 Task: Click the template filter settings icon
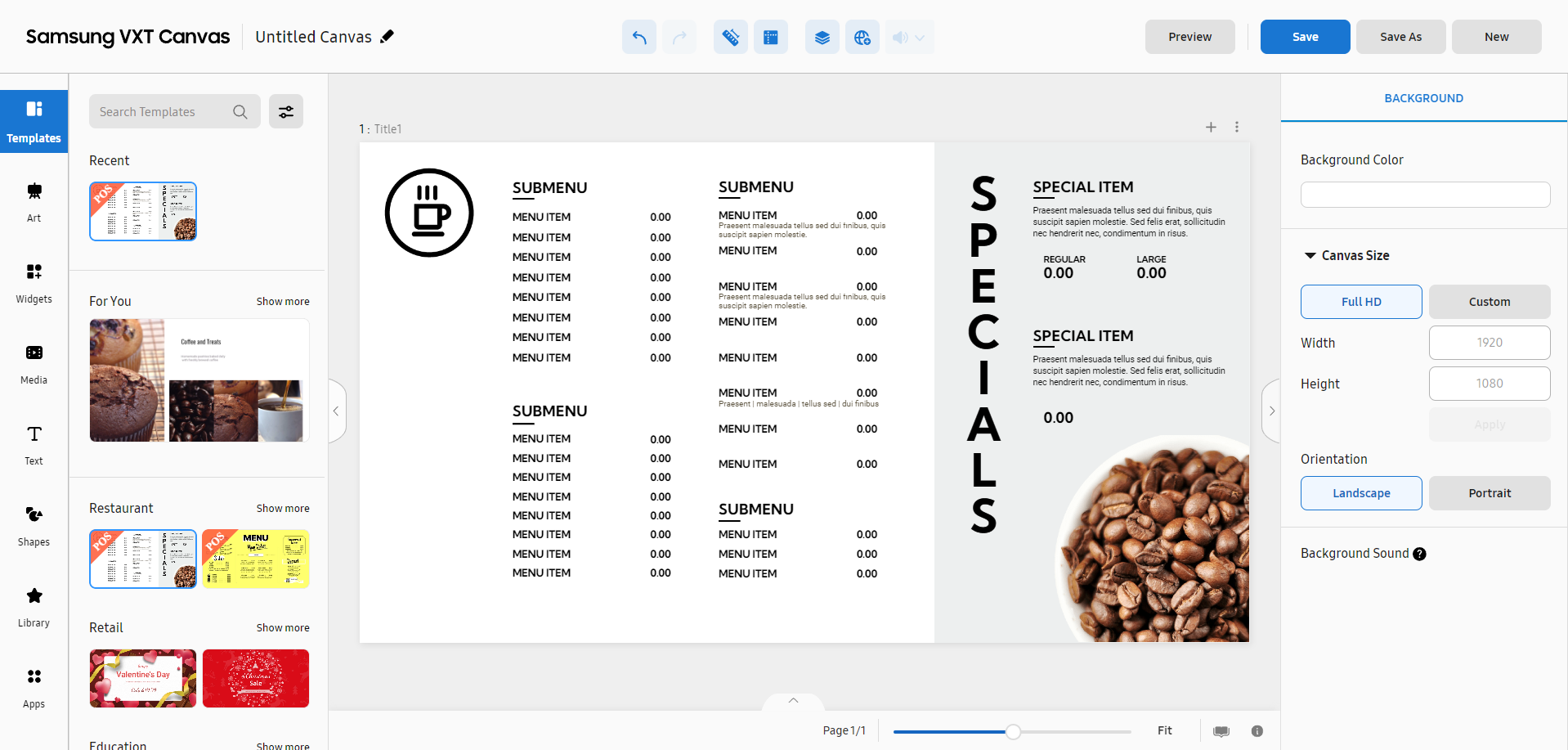[x=286, y=112]
